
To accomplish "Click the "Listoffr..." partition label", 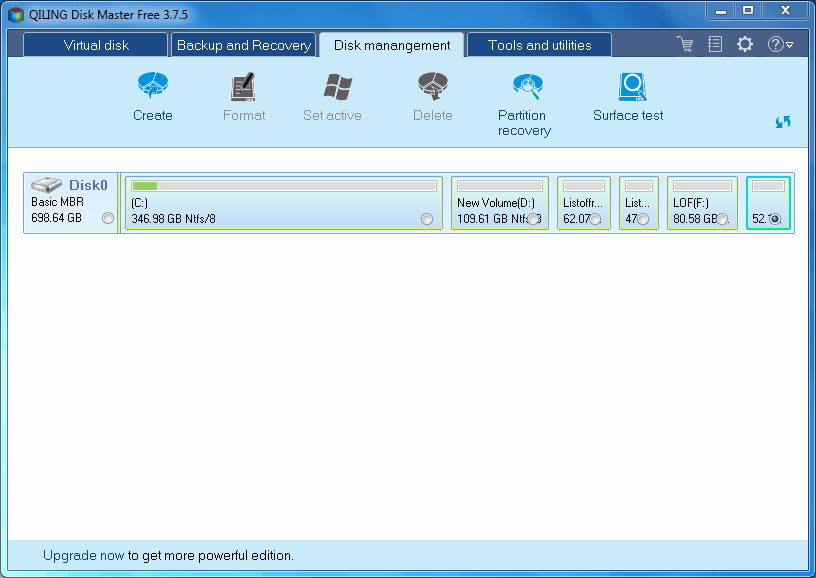I will (583, 203).
